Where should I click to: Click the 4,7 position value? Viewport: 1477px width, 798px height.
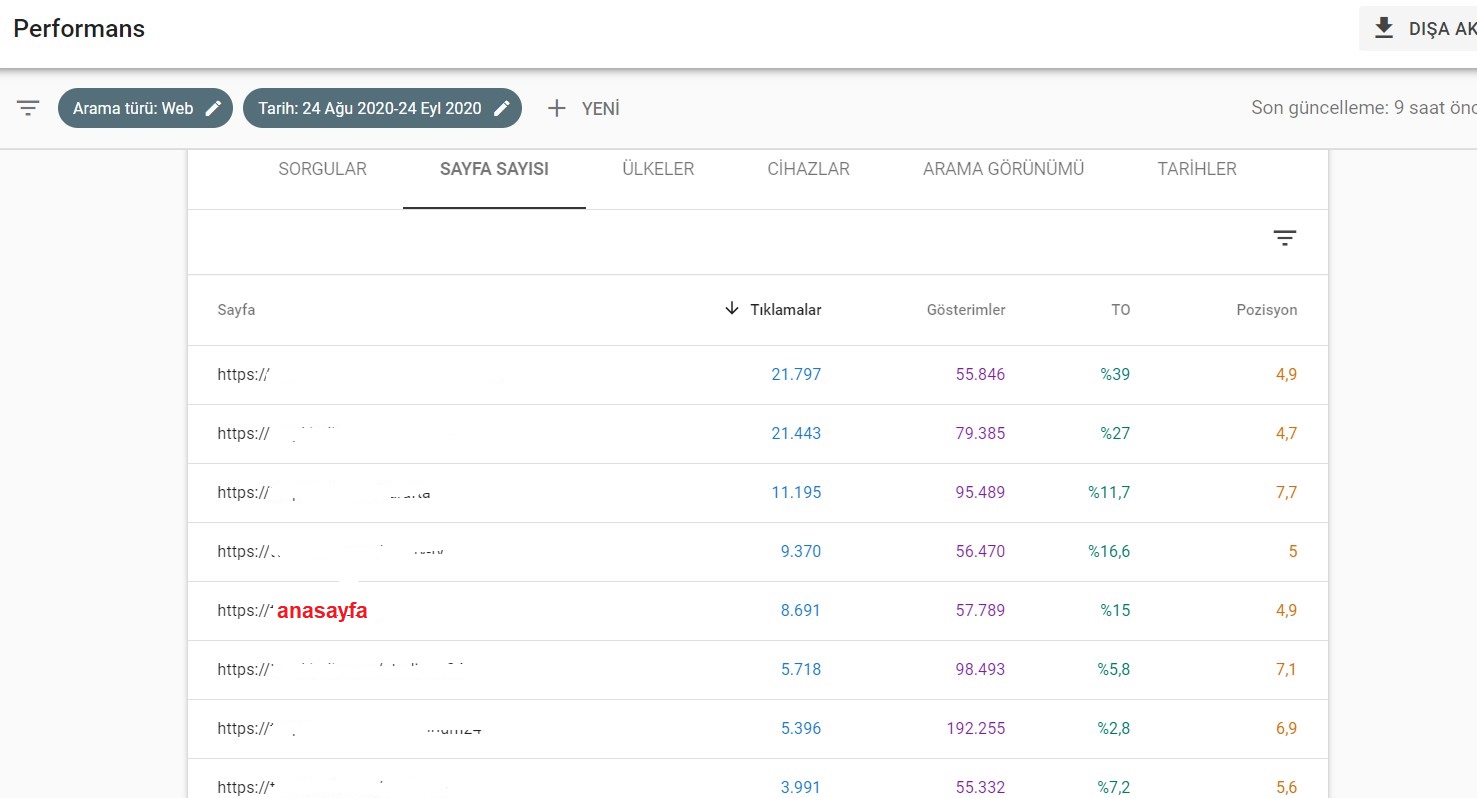coord(1287,434)
